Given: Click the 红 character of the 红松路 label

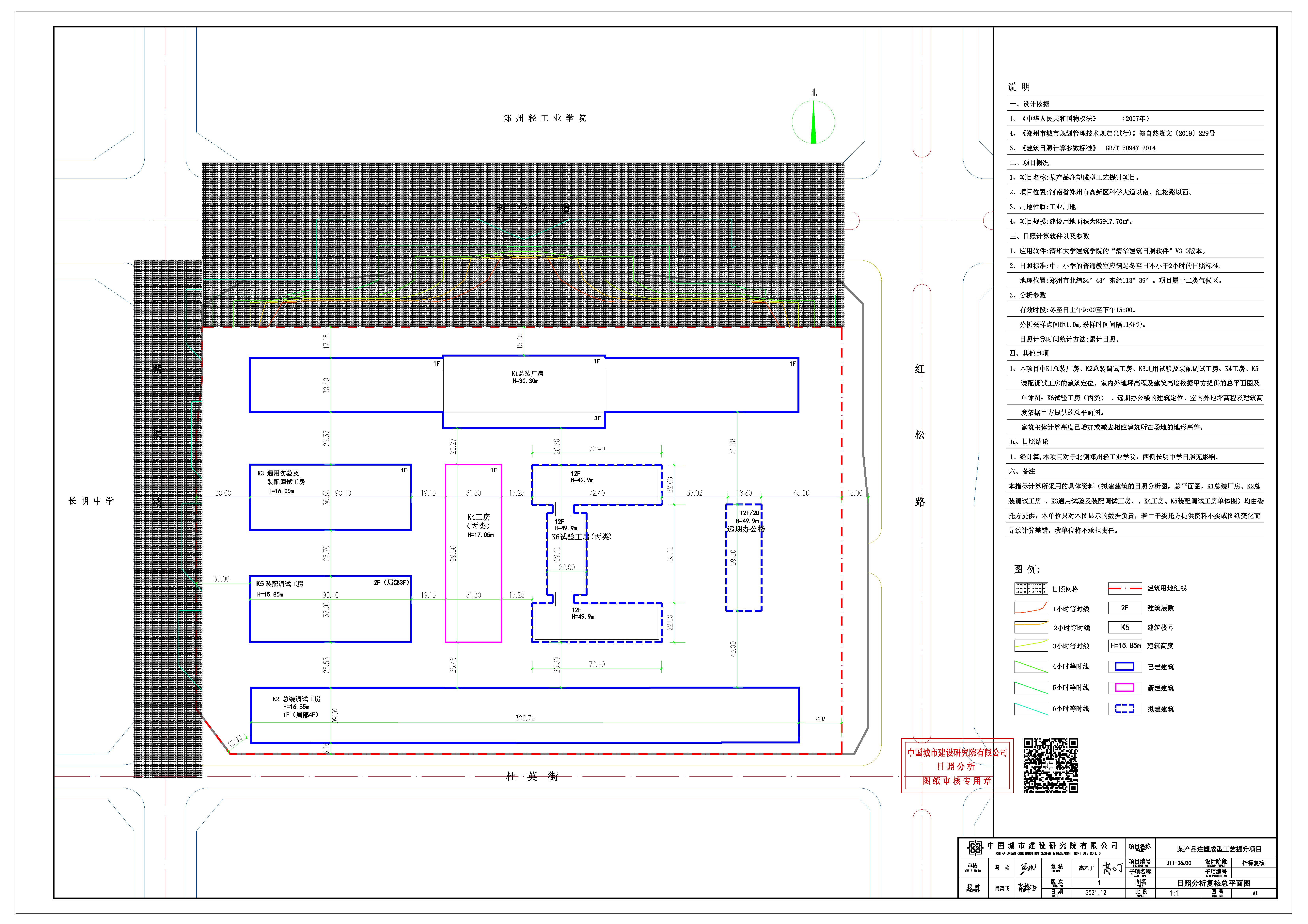Looking at the screenshot, I should (x=920, y=369).
